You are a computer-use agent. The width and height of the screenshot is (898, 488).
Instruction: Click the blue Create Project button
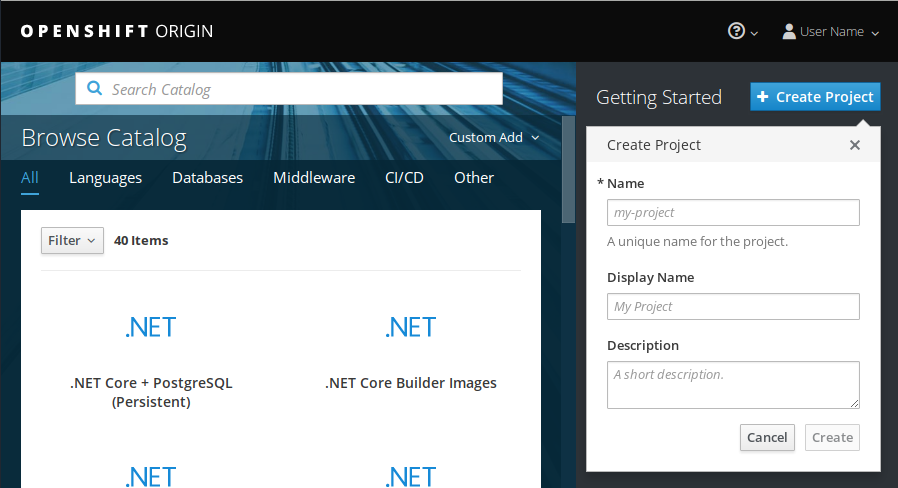815,97
